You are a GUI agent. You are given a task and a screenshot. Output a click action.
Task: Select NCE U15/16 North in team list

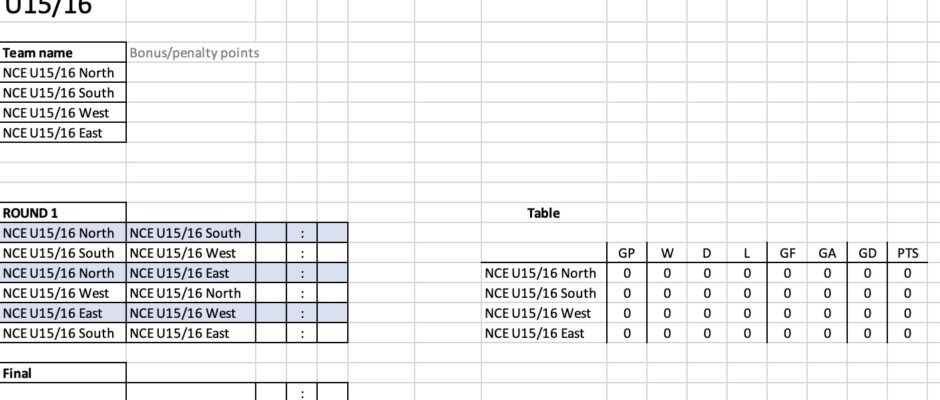pos(62,73)
